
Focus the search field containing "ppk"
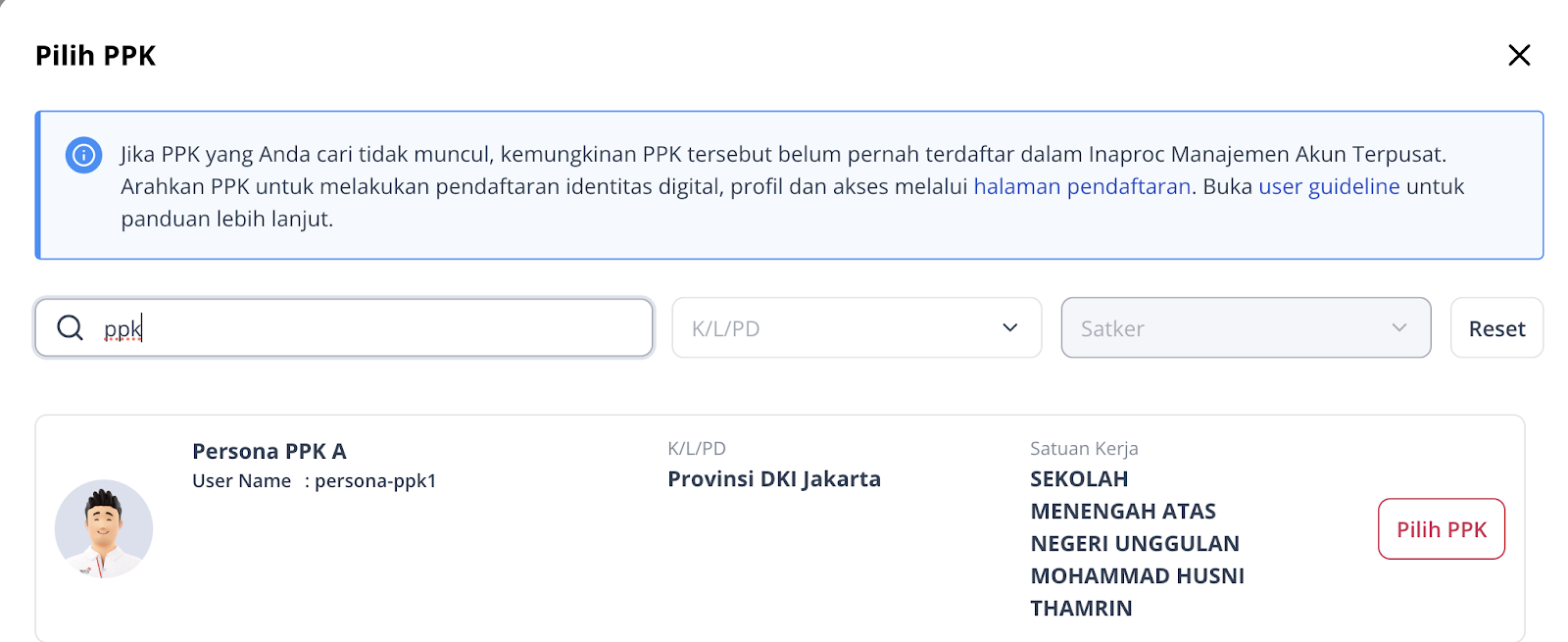point(344,327)
